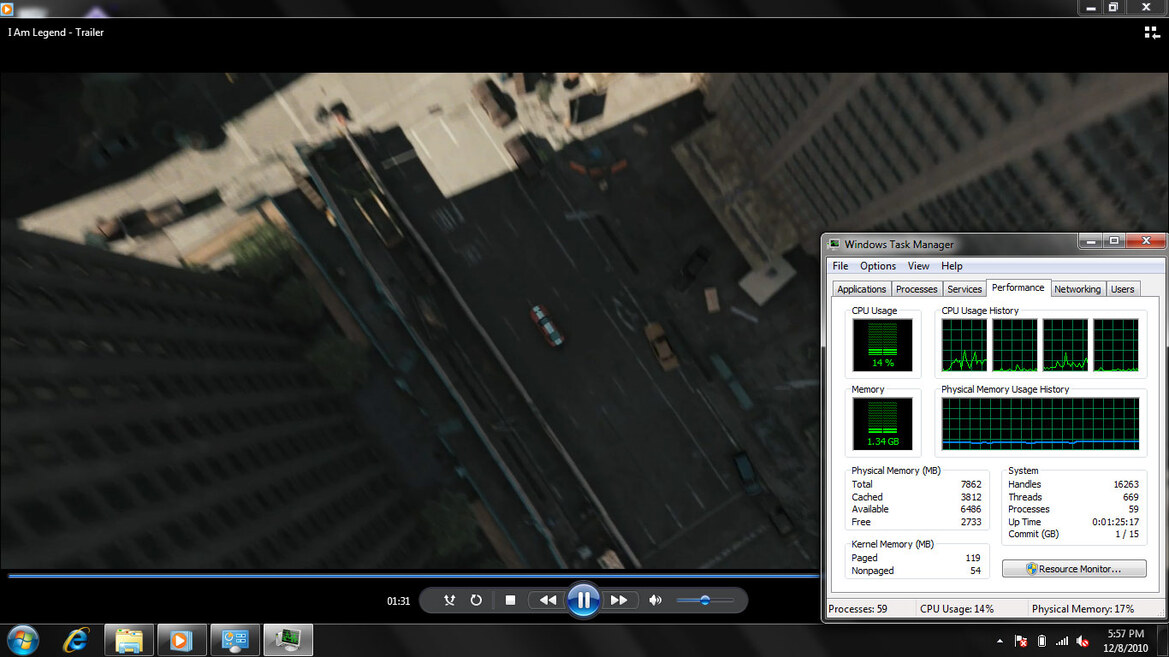Click the status bar Processes: 59
Screen dimensions: 1169x657
tap(857, 609)
